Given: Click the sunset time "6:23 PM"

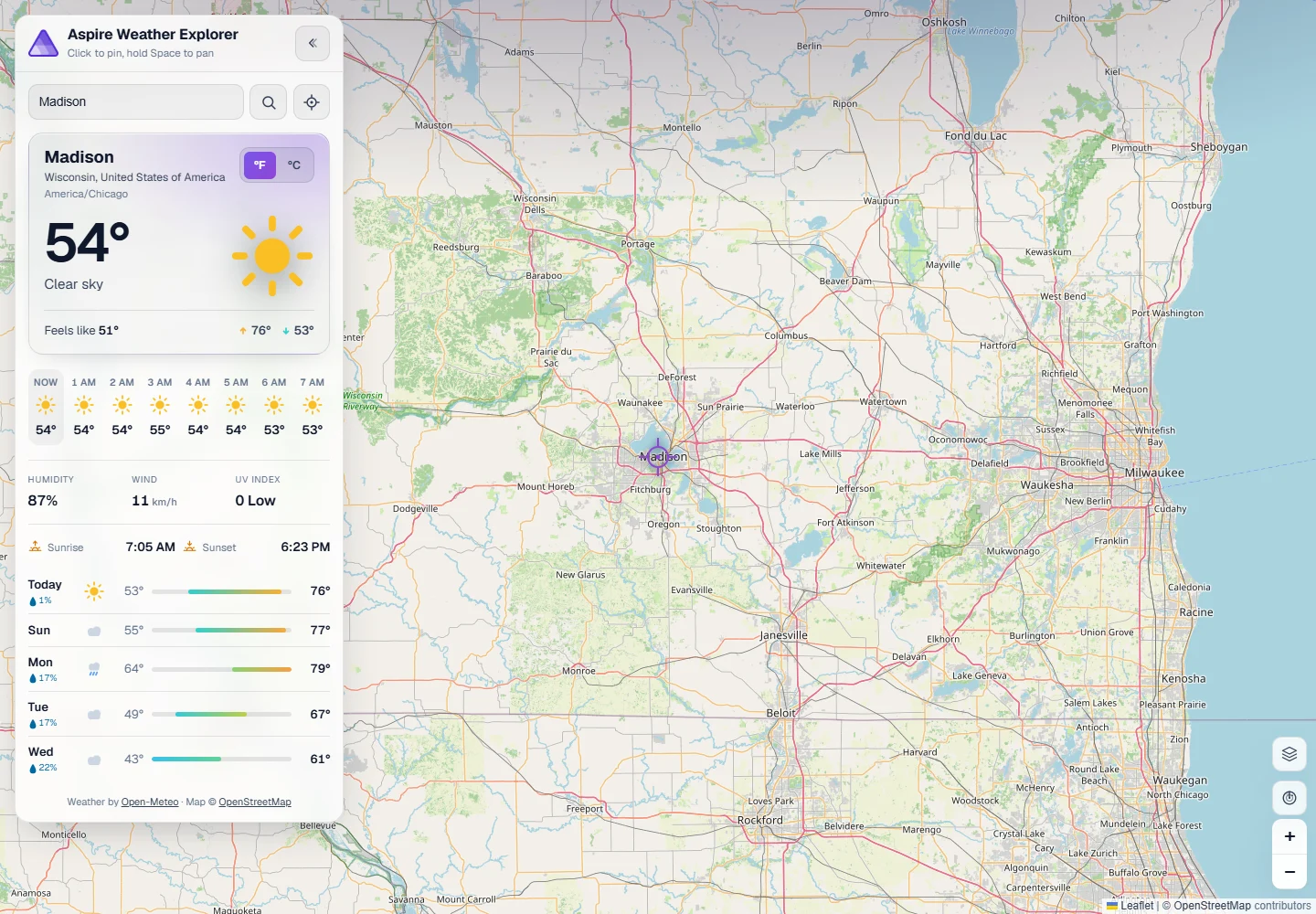Looking at the screenshot, I should coord(305,547).
